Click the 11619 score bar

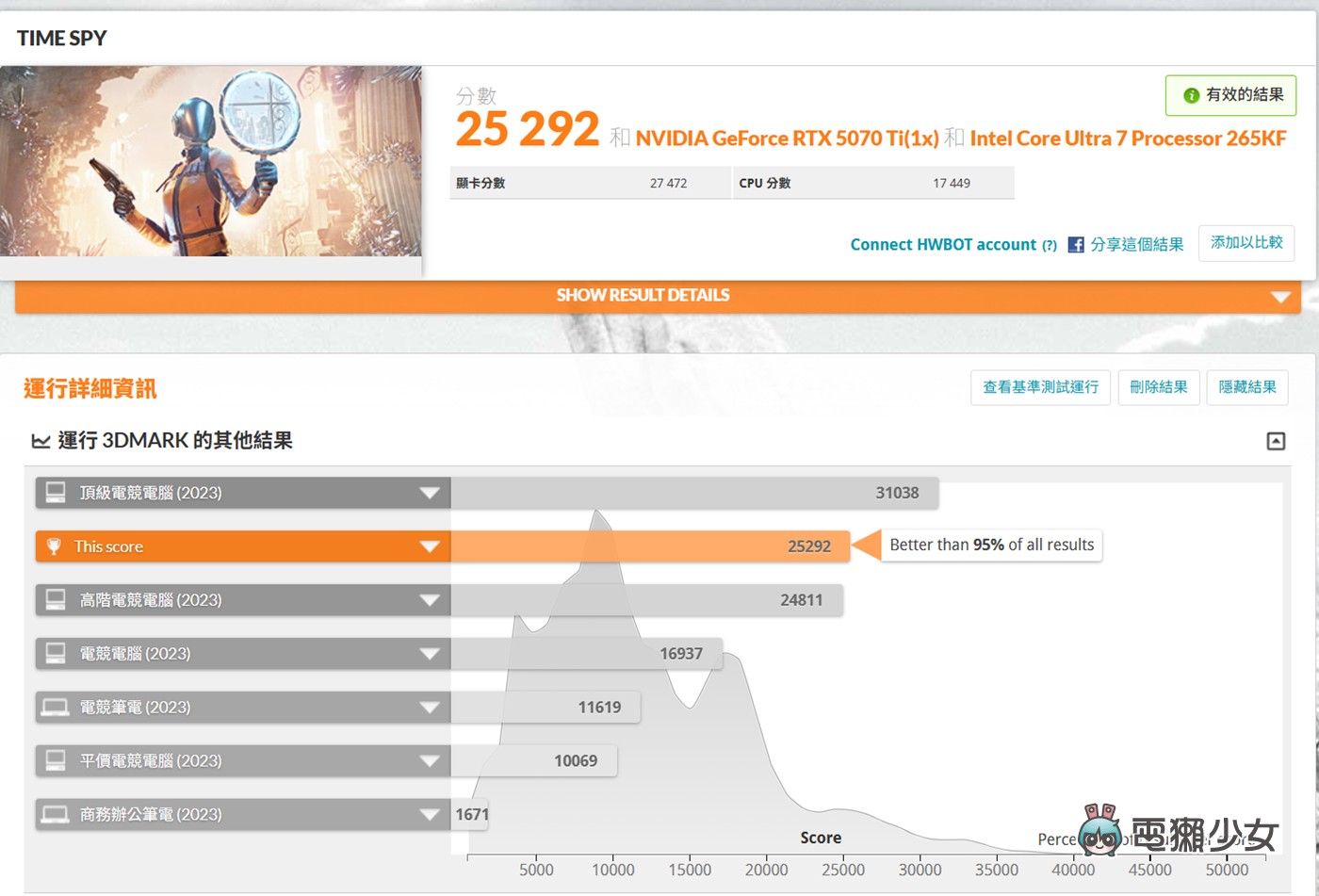tap(546, 708)
